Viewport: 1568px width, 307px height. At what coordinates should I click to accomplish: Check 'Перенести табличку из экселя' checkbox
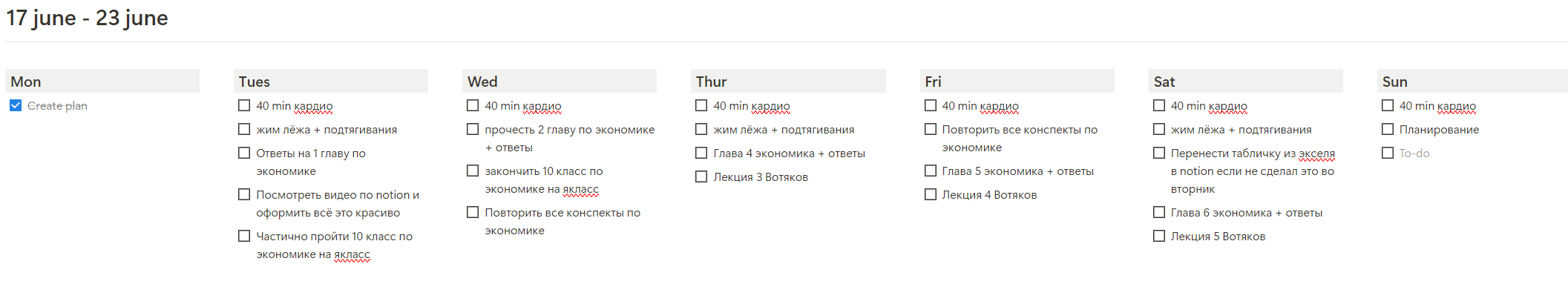1159,153
